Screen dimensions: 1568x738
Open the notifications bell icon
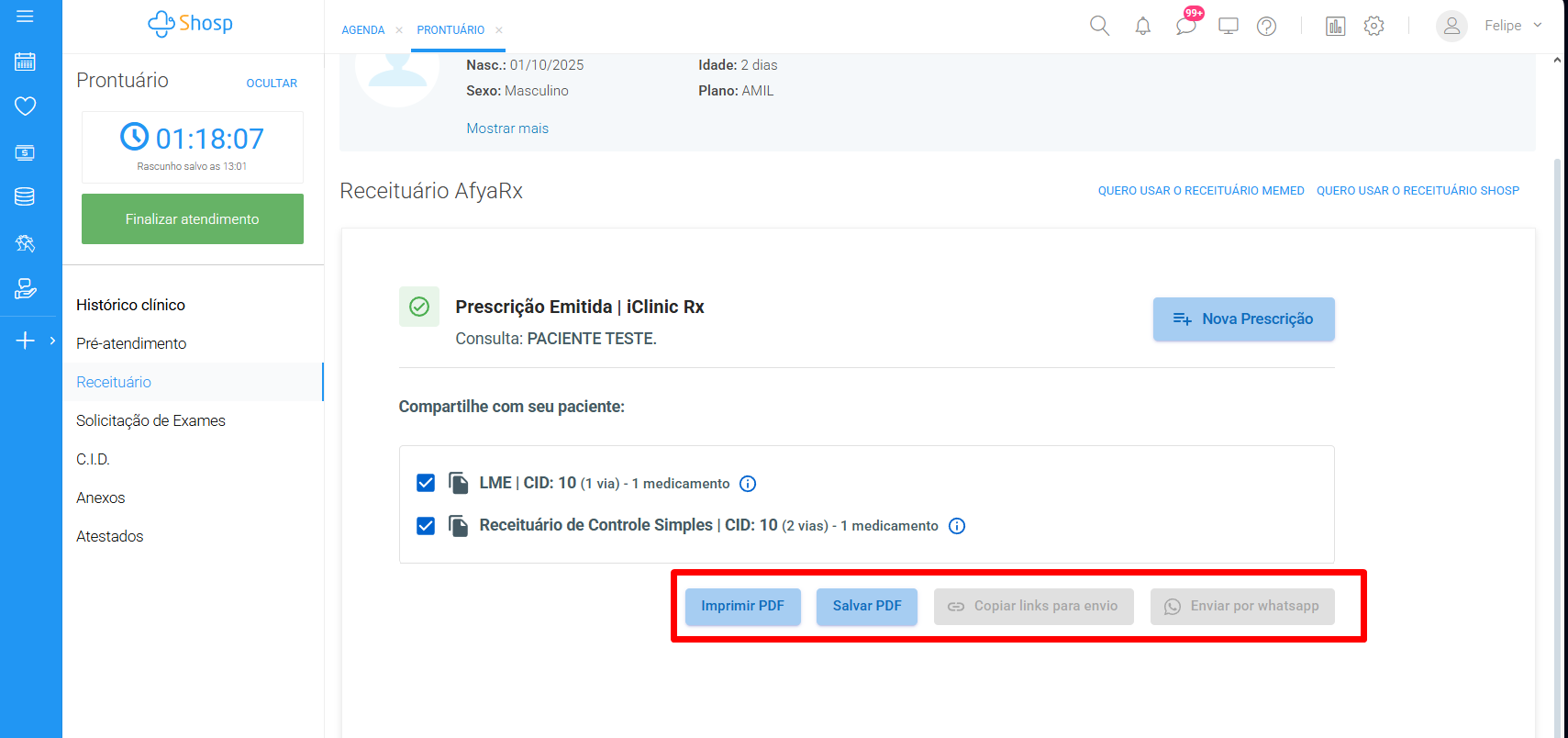1142,26
